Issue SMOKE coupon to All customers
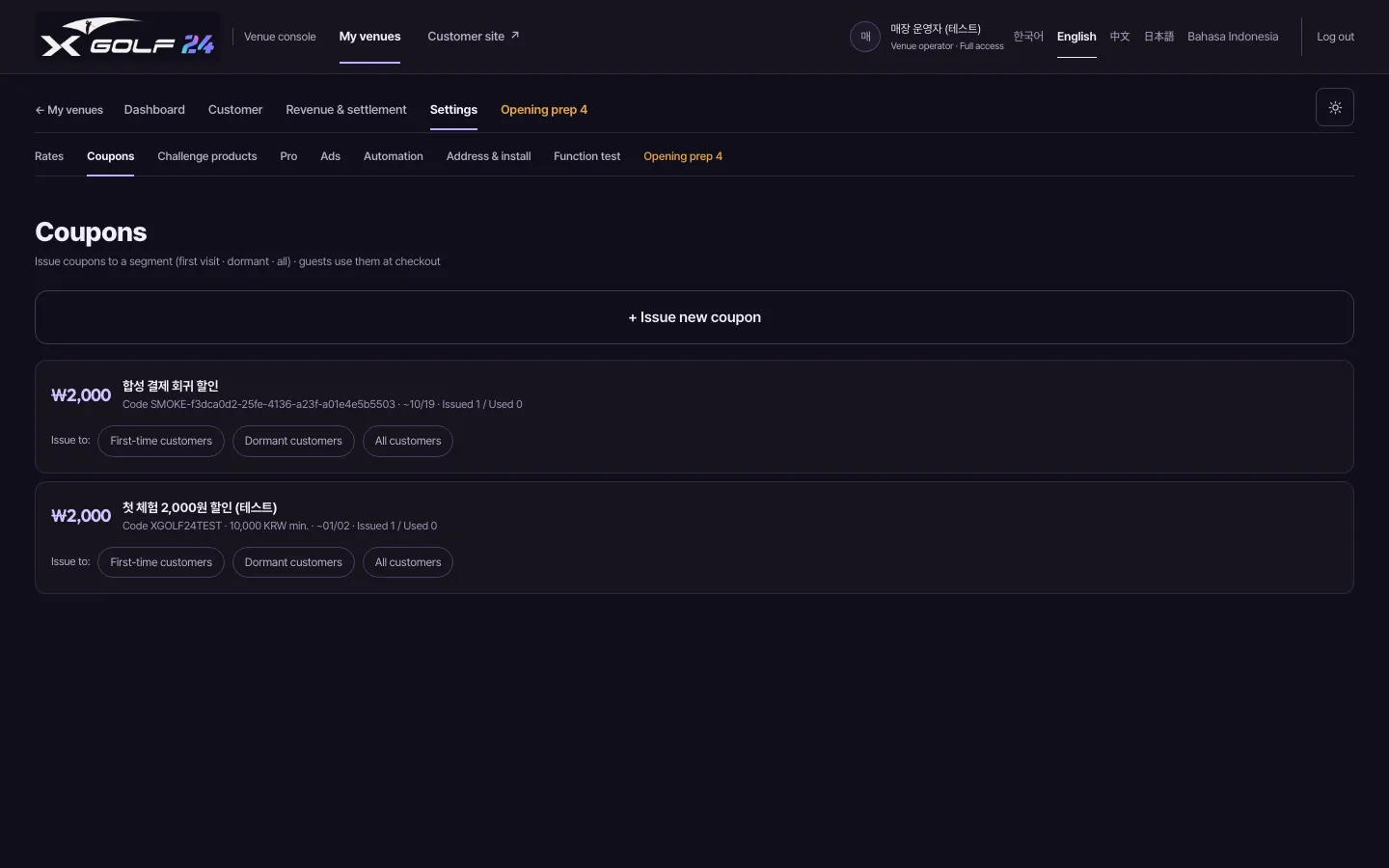Screen dimensions: 1389x868 pos(408,441)
